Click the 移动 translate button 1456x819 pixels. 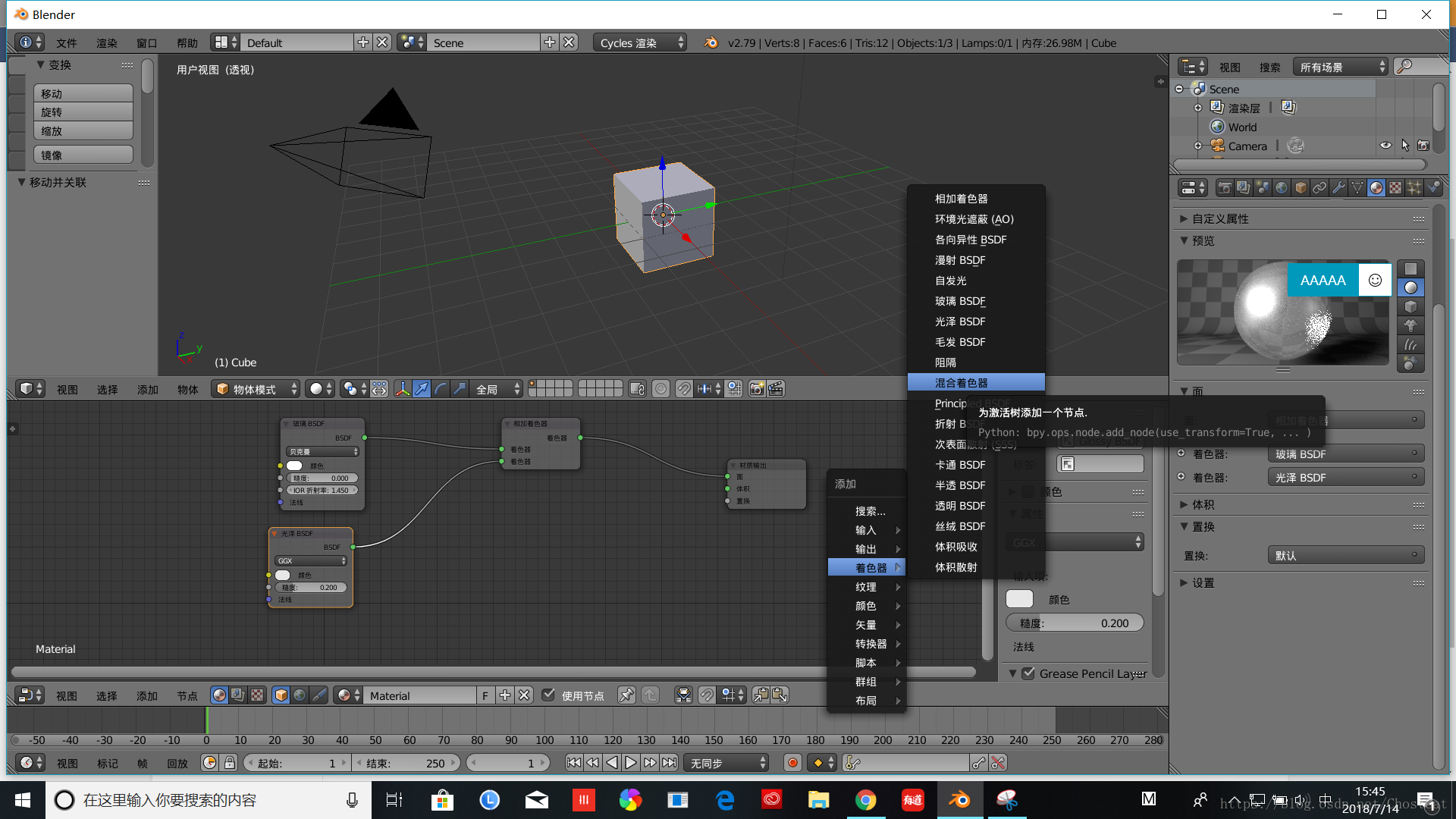(83, 93)
